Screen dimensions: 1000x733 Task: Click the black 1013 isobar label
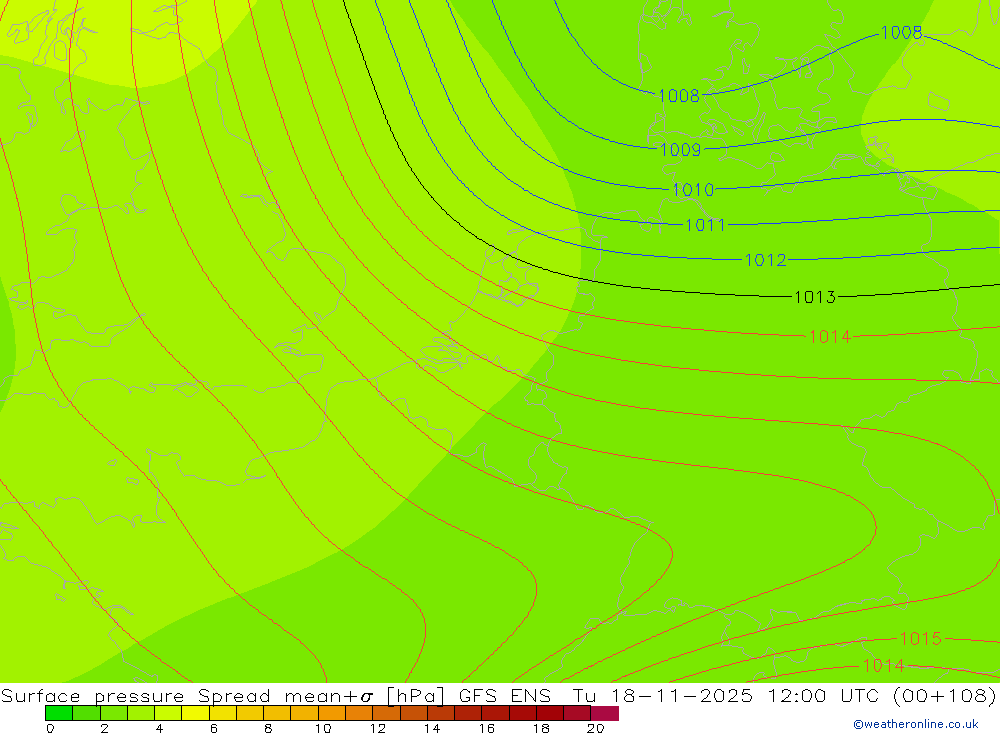(x=814, y=297)
